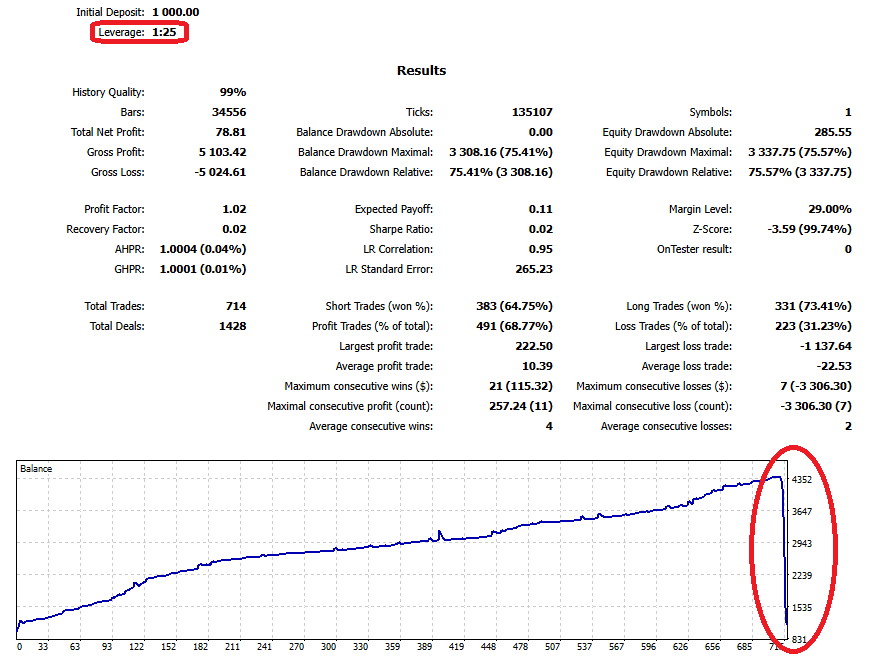Click the 389 tick on chart x-axis
The height and width of the screenshot is (657, 873).
pyautogui.click(x=425, y=646)
